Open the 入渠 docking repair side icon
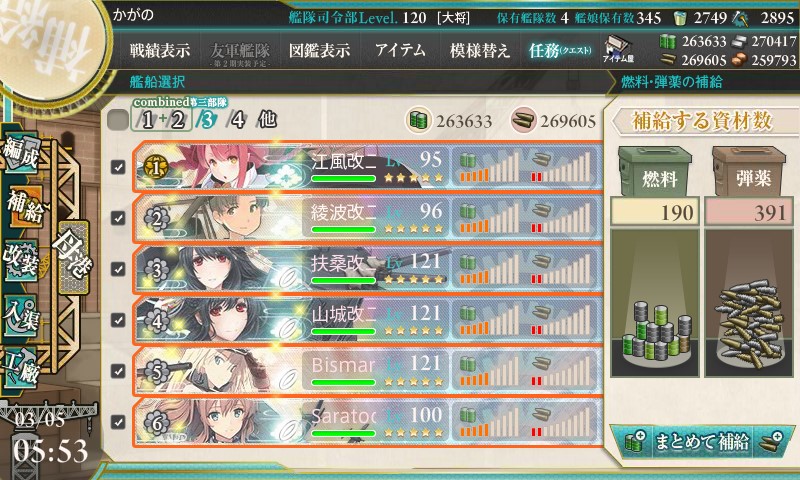Viewport: 800px width, 480px height. point(21,316)
